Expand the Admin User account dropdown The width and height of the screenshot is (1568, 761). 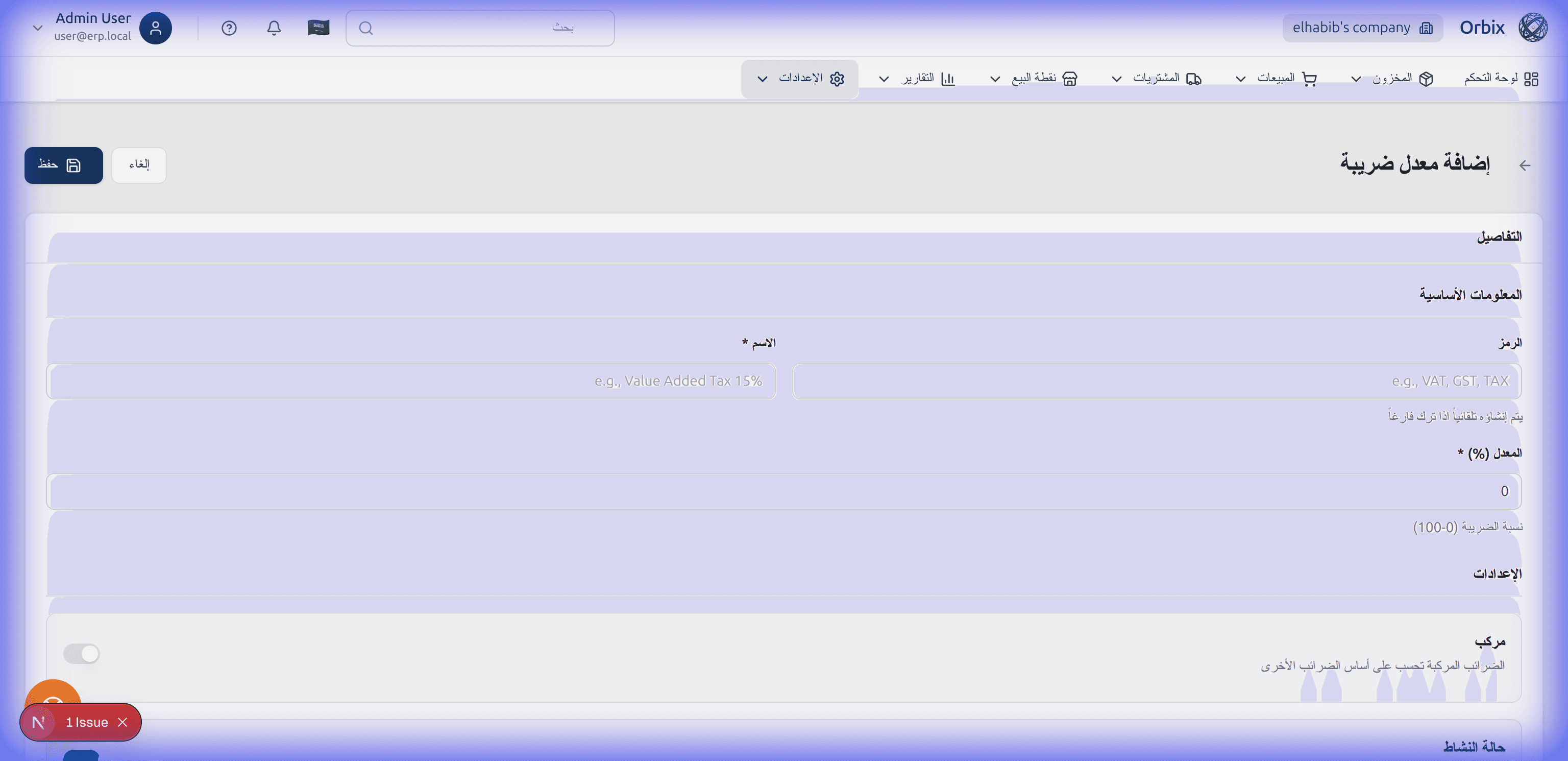(38, 28)
